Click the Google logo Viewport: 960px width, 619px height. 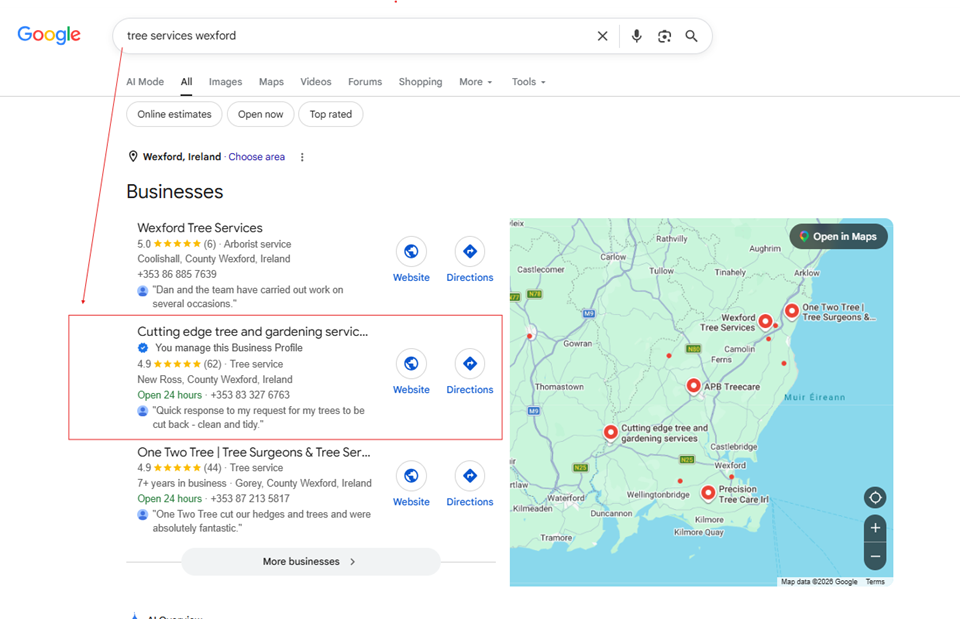point(49,35)
